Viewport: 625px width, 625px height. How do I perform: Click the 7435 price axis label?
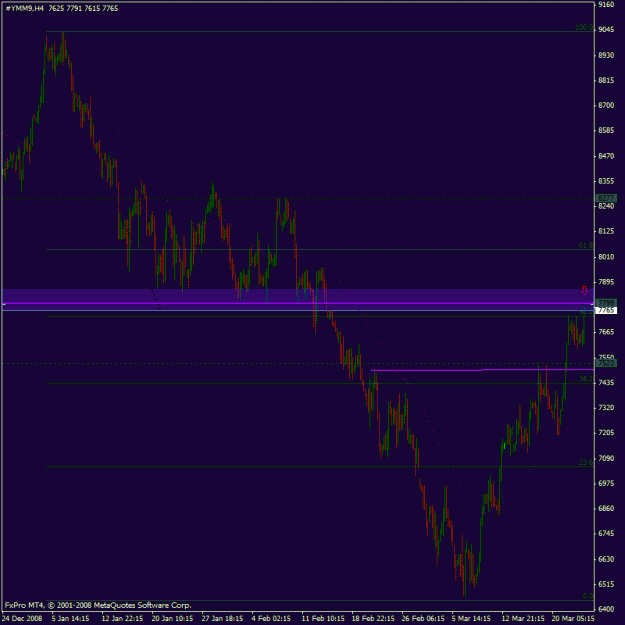tap(606, 383)
